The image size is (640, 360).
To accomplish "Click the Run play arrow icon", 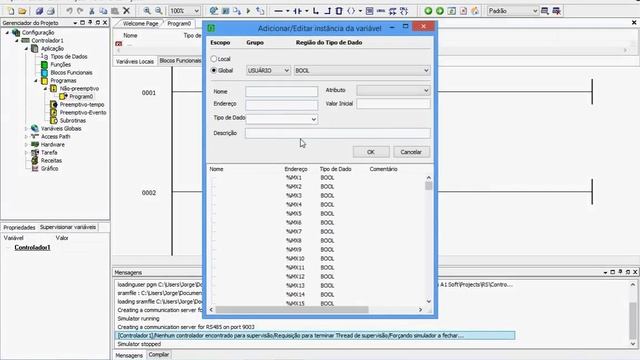I will click(248, 11).
